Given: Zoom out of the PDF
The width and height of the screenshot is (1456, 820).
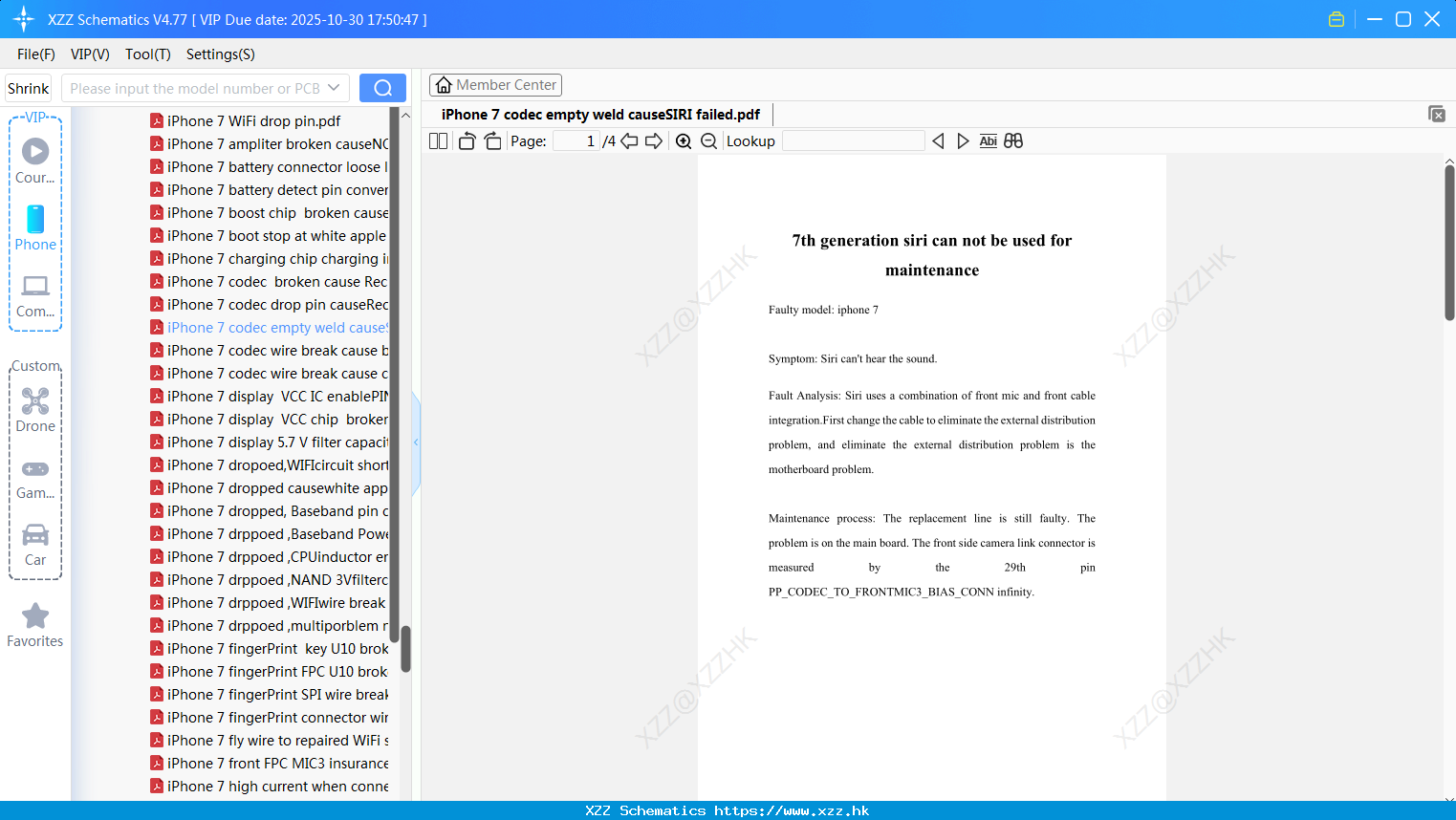Looking at the screenshot, I should (708, 141).
